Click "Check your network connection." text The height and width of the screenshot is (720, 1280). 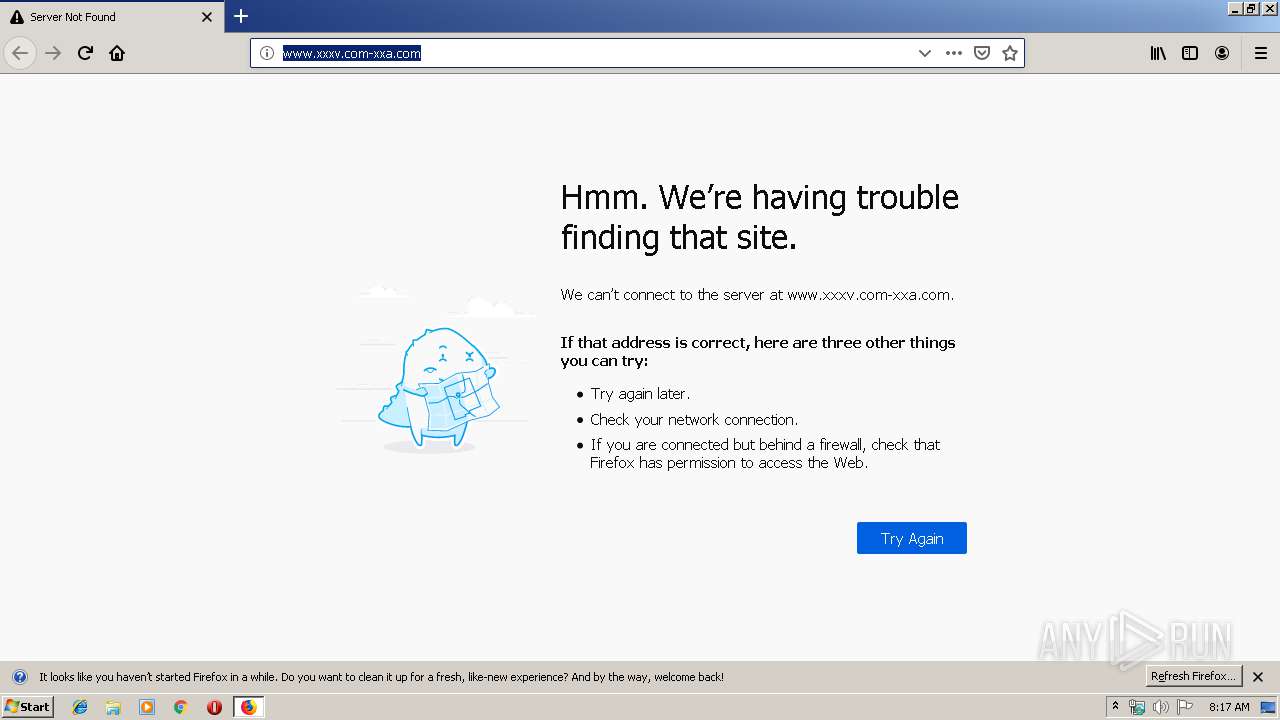tap(694, 420)
